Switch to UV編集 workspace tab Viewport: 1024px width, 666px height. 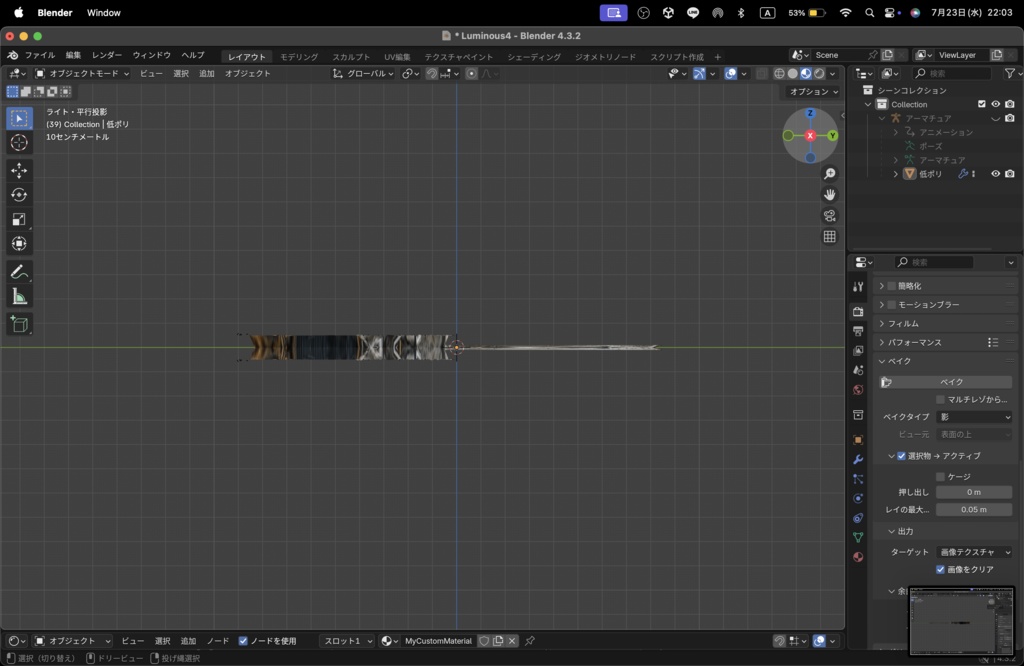(x=397, y=57)
